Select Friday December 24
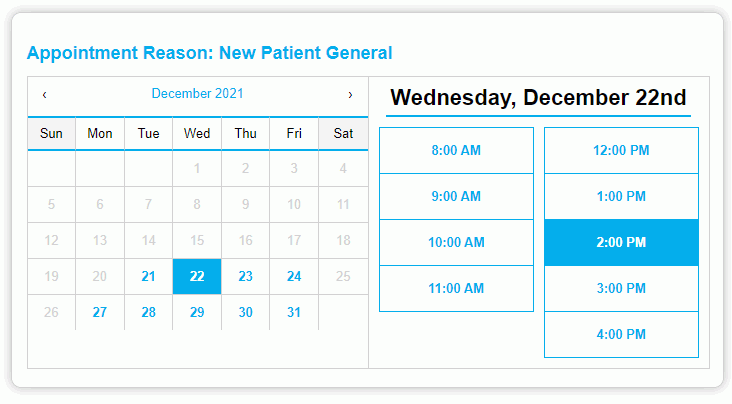This screenshot has width=732, height=404. 294,276
